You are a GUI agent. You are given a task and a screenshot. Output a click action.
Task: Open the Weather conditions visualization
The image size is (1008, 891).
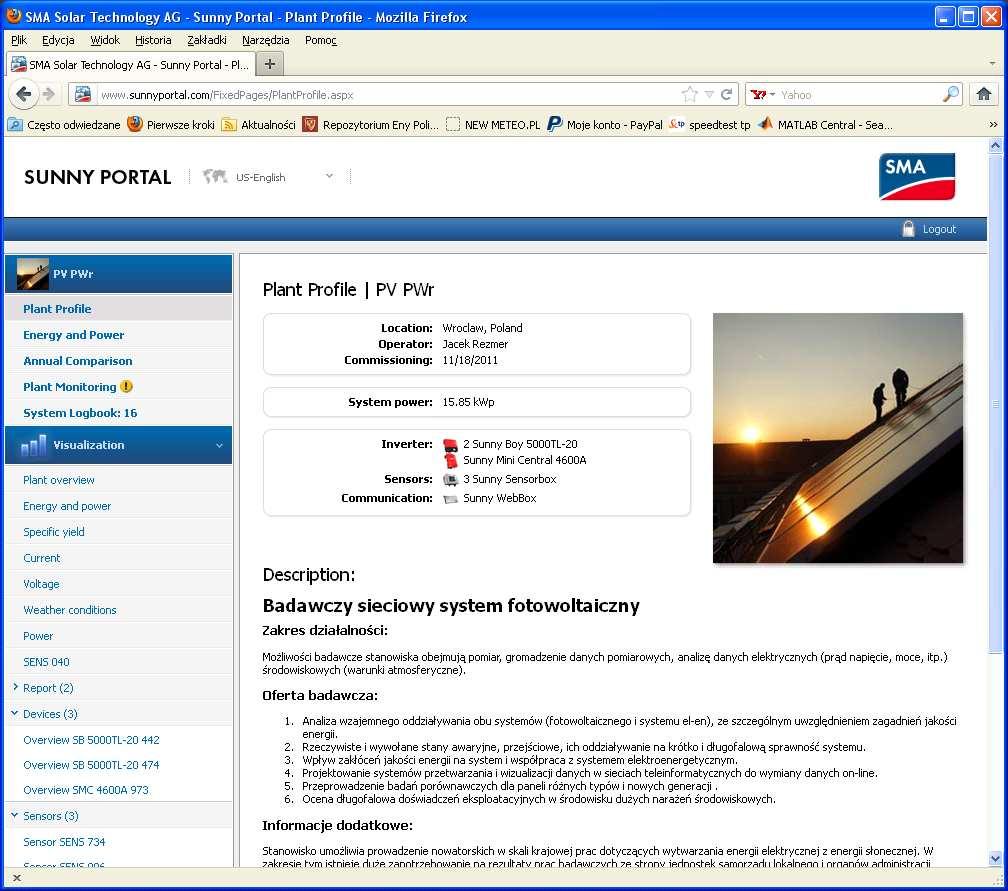point(70,610)
